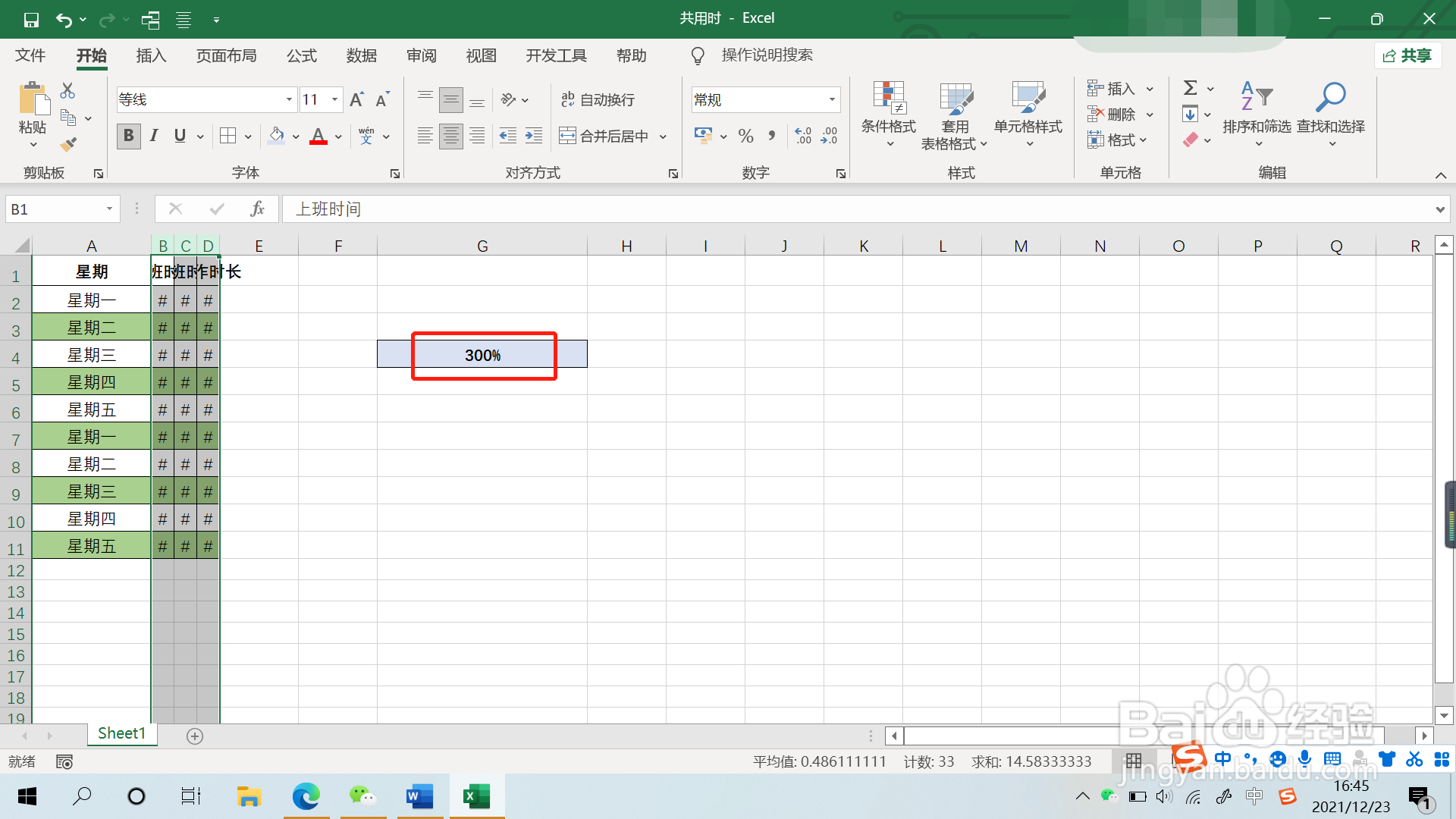1456x819 pixels.
Task: Click the Increase Decimal icon
Action: click(803, 136)
